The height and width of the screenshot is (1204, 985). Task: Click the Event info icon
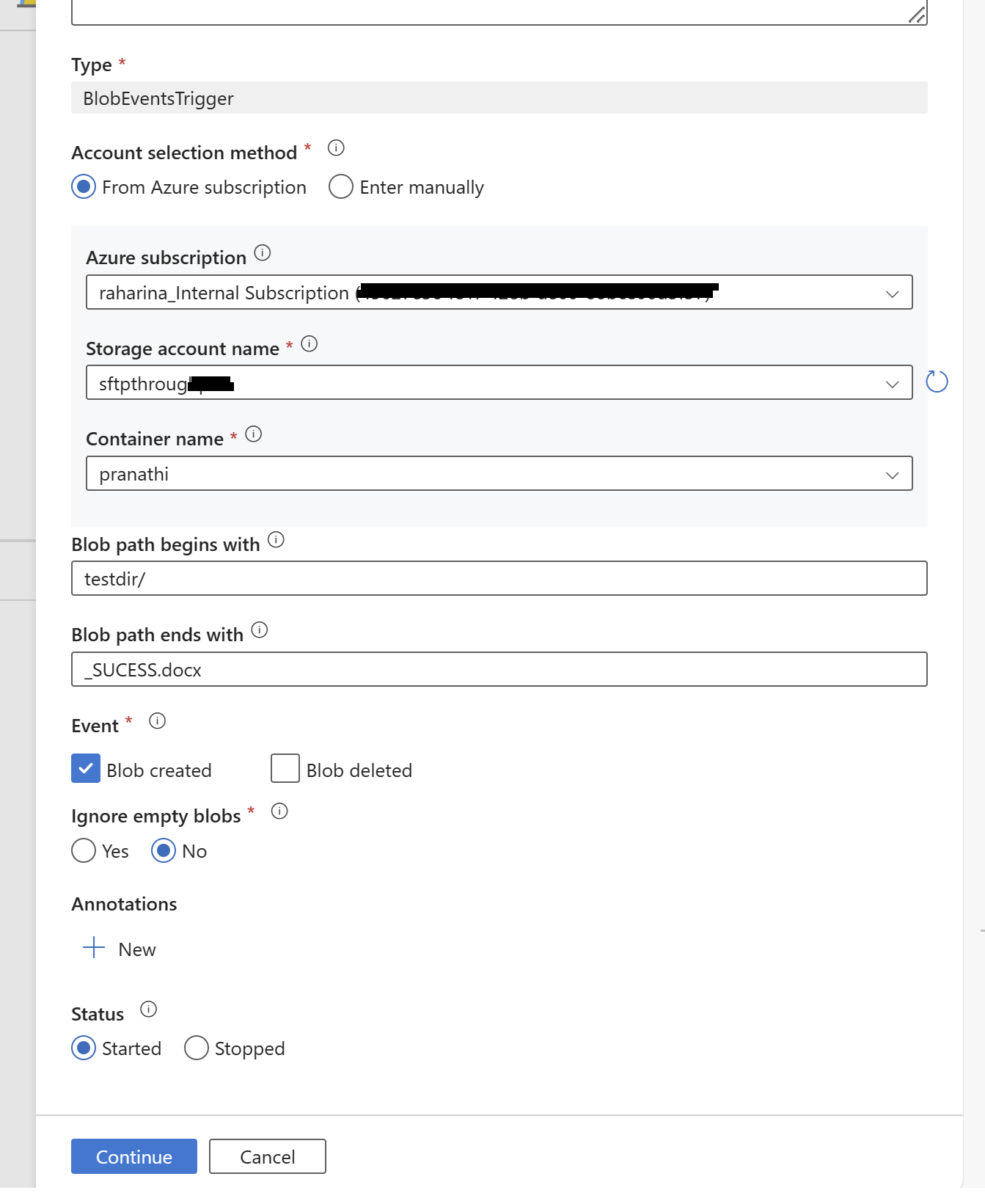[157, 720]
